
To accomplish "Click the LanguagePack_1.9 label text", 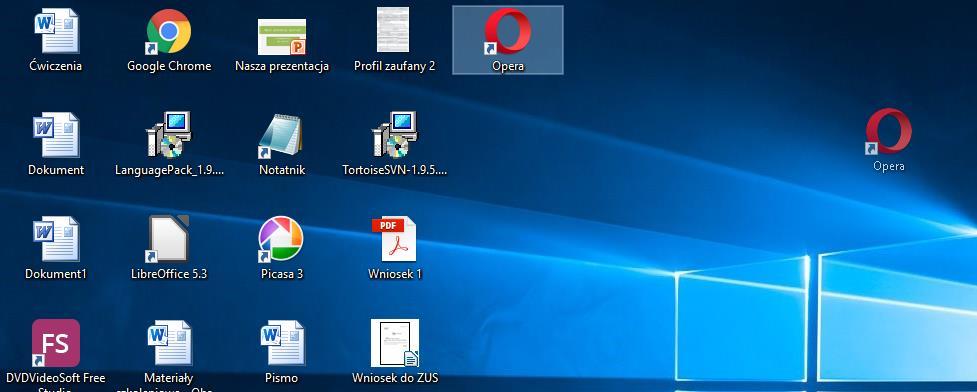I will 169,170.
